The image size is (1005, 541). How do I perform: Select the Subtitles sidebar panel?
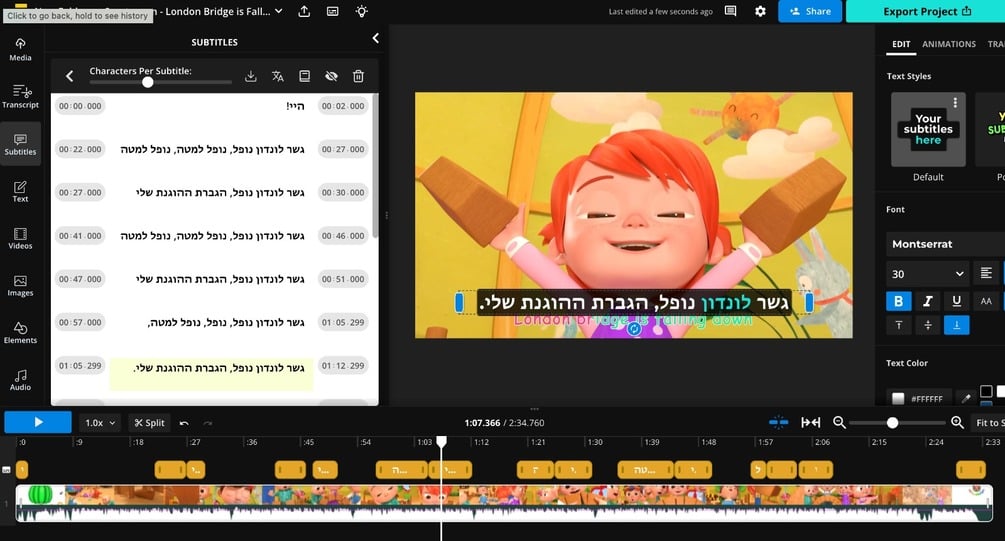tap(21, 144)
